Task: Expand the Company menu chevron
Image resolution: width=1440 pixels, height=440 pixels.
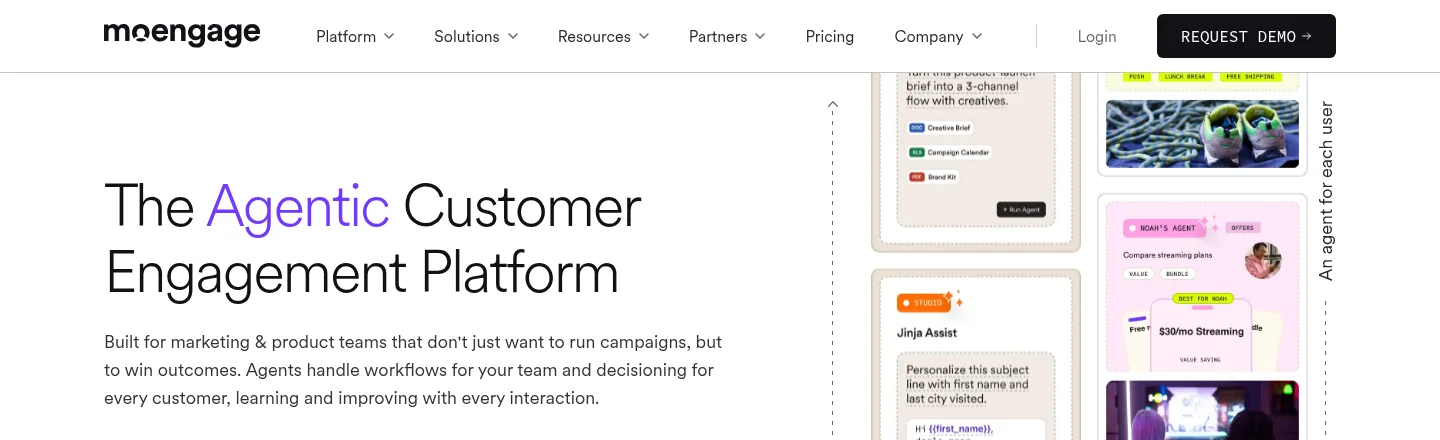Action: 977,36
